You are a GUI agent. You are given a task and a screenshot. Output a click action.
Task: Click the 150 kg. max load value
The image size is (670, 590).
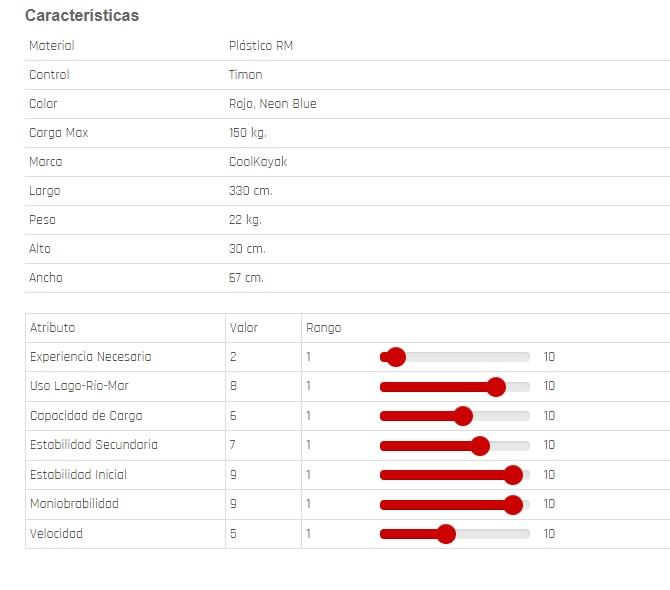[x=248, y=133]
